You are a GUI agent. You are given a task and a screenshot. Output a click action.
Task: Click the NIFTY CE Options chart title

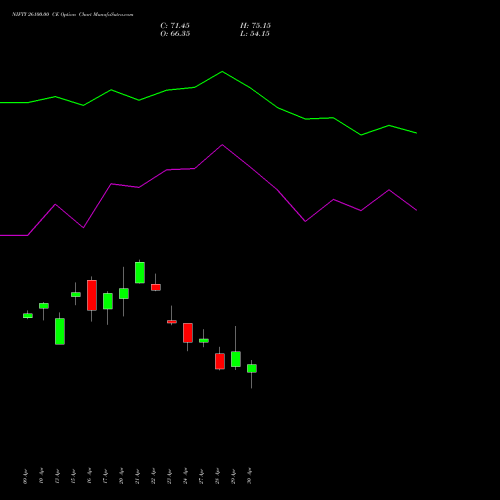click(73, 15)
